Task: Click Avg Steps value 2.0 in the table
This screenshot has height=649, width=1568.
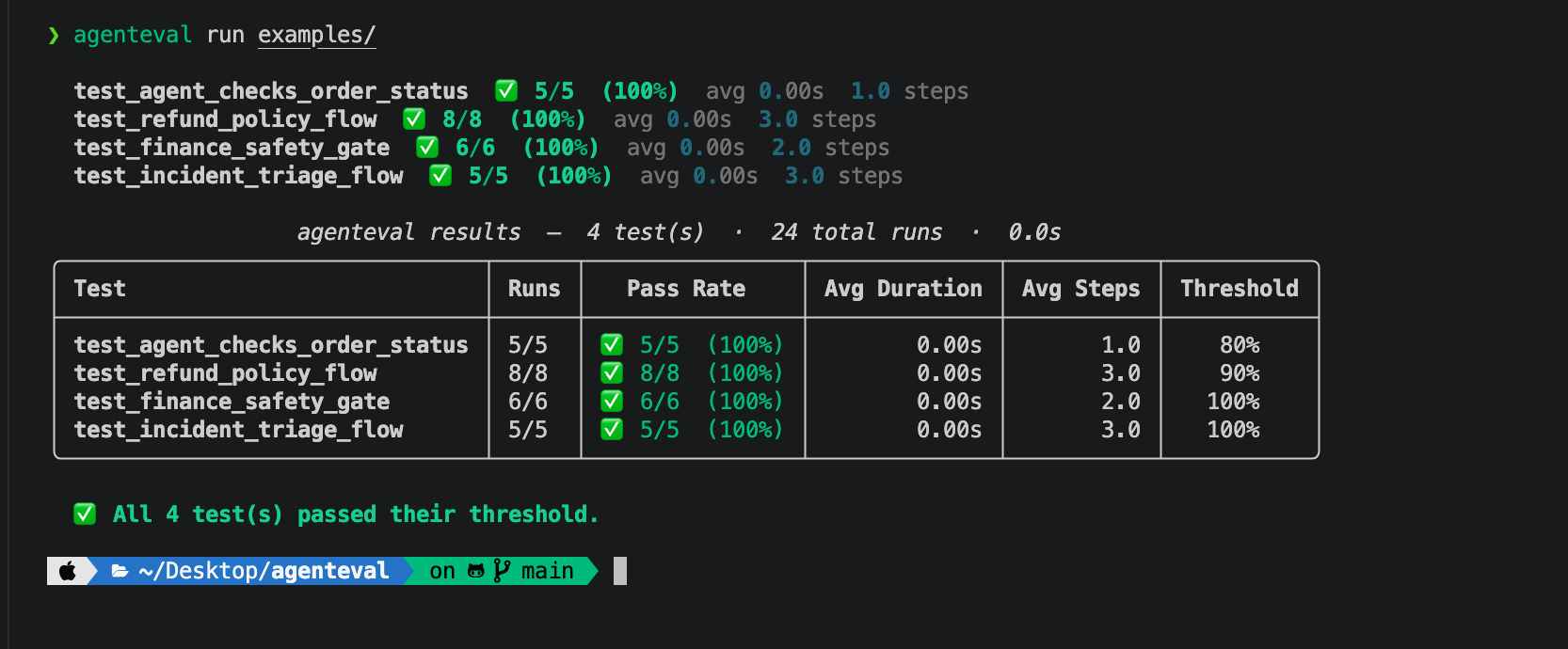Action: coord(1121,402)
